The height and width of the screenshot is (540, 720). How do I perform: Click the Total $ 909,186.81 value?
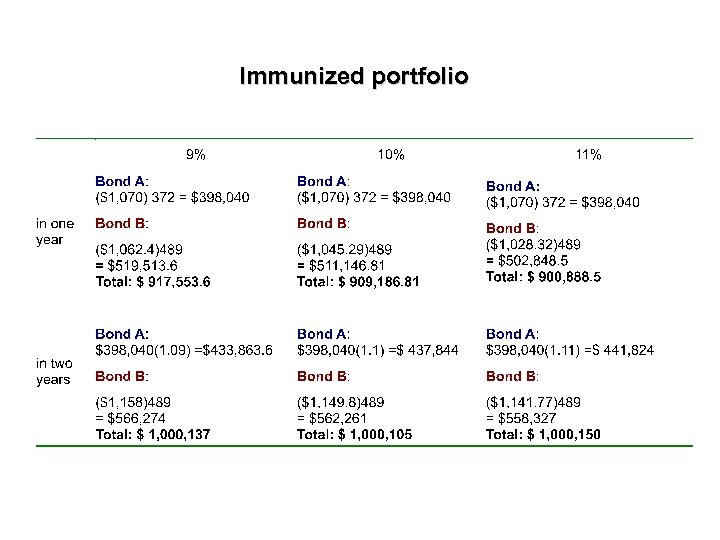[358, 283]
